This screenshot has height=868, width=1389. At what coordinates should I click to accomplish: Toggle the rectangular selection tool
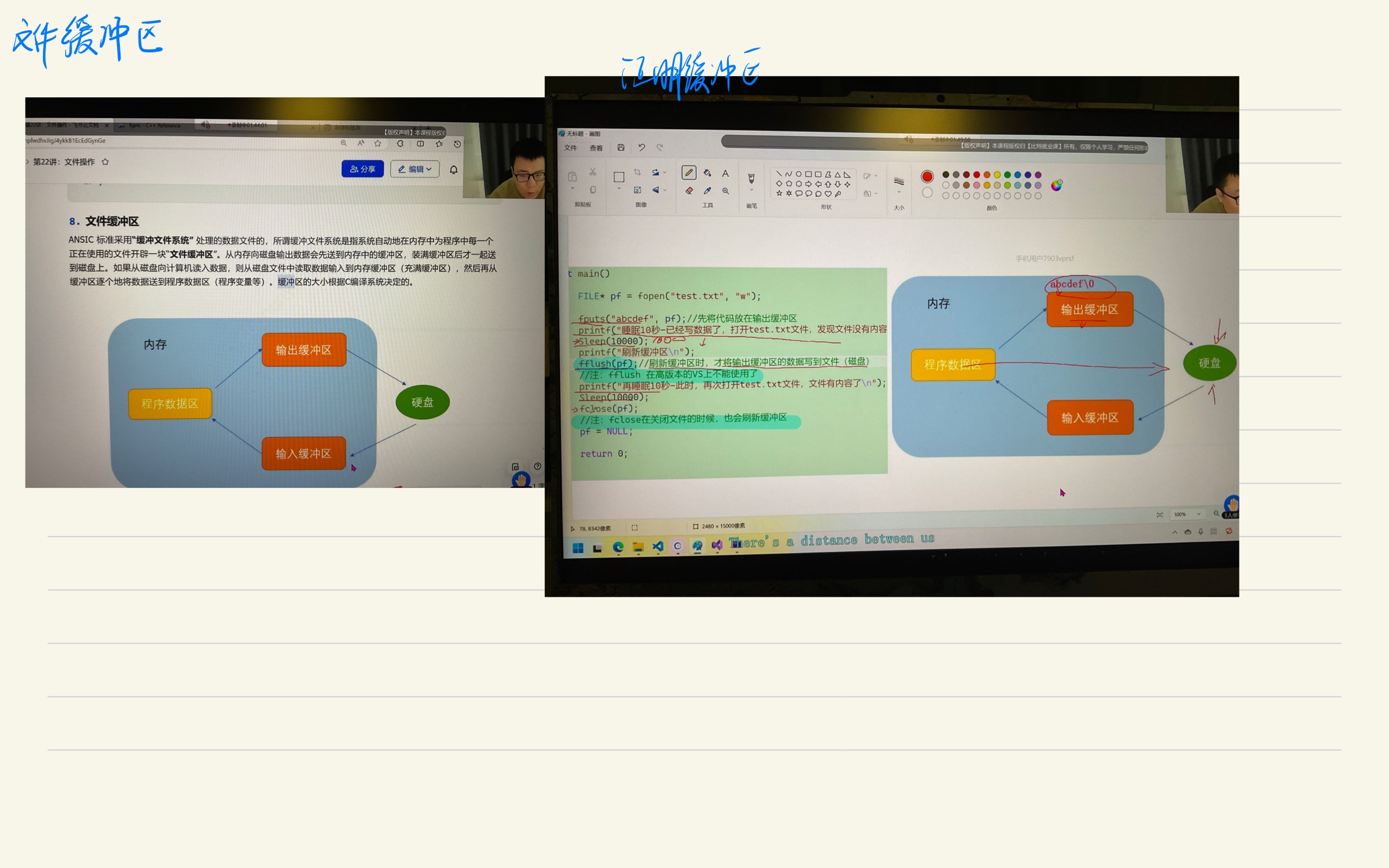619,178
